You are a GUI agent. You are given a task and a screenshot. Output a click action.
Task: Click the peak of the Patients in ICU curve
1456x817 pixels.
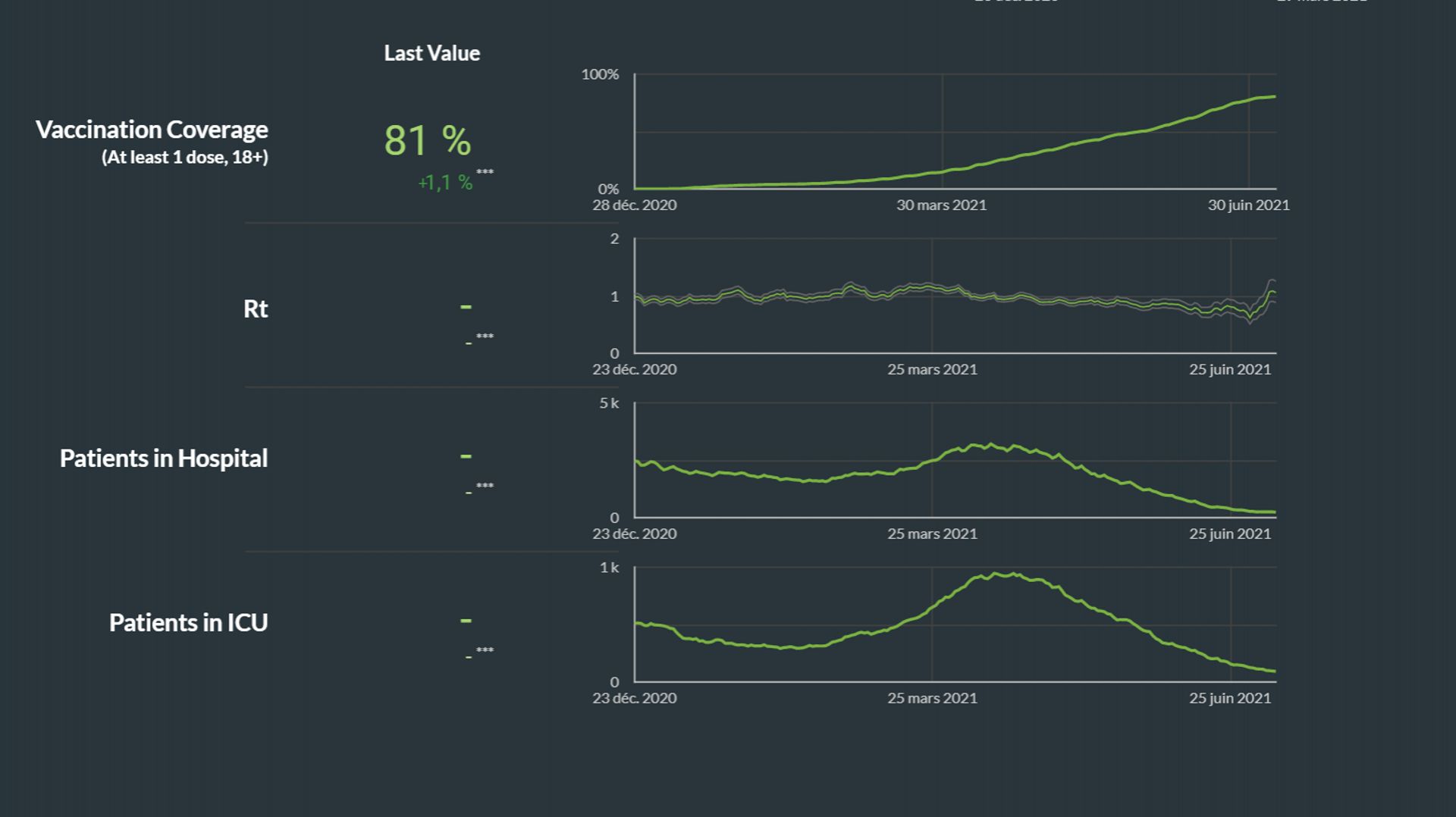995,574
